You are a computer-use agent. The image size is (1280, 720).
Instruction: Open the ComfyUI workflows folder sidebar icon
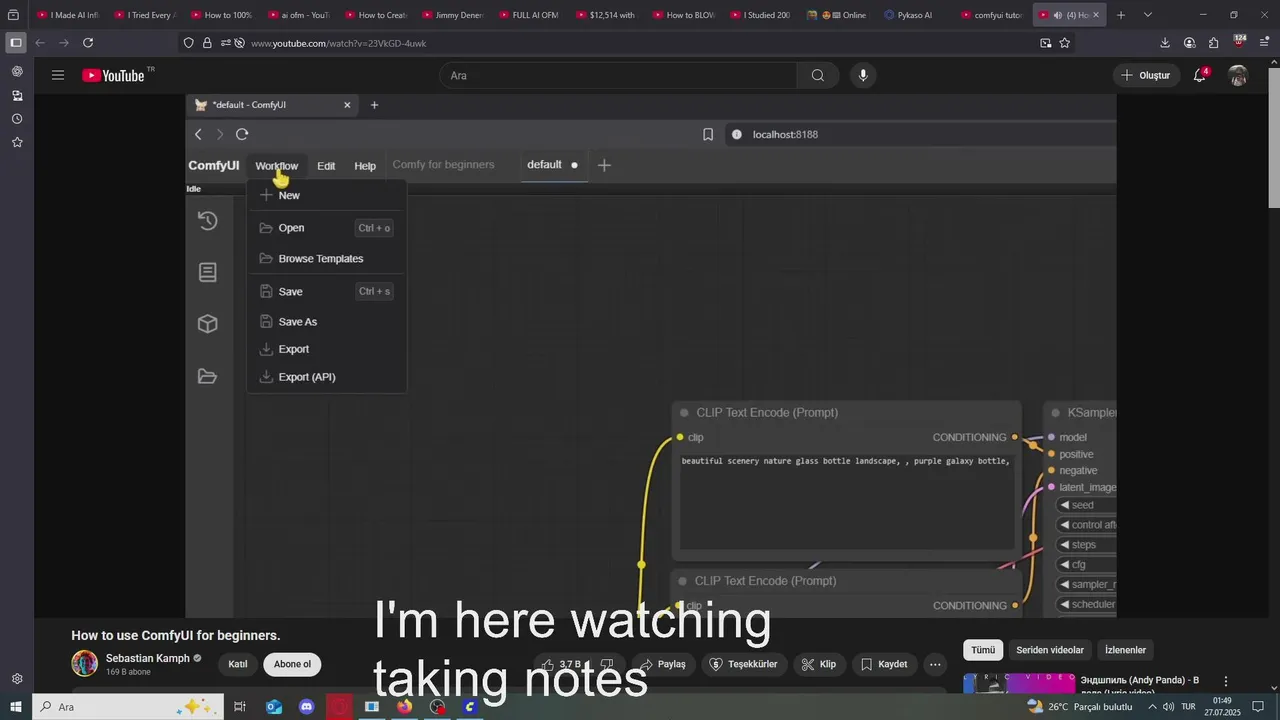point(207,376)
